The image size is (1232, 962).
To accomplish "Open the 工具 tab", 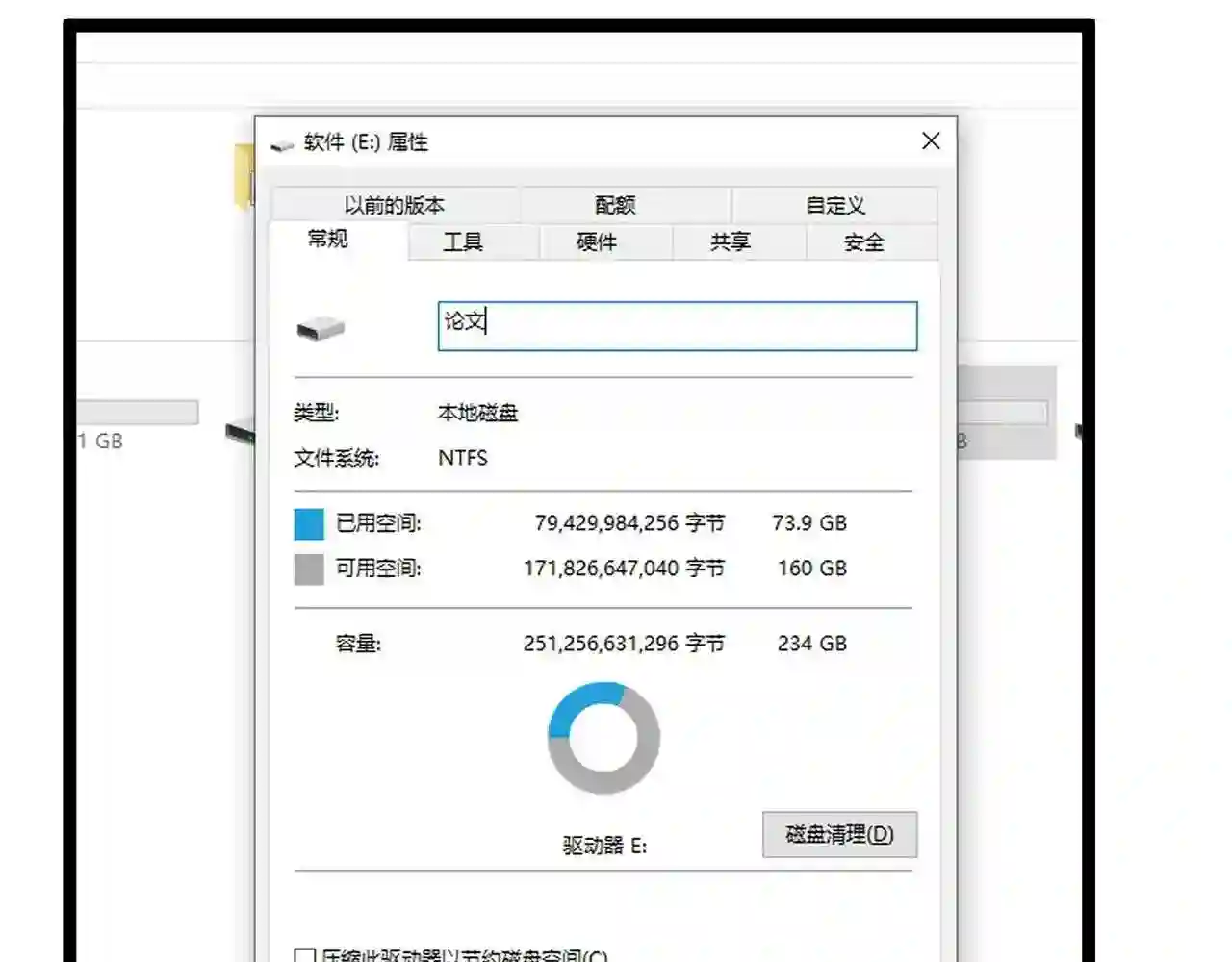I will 463,242.
